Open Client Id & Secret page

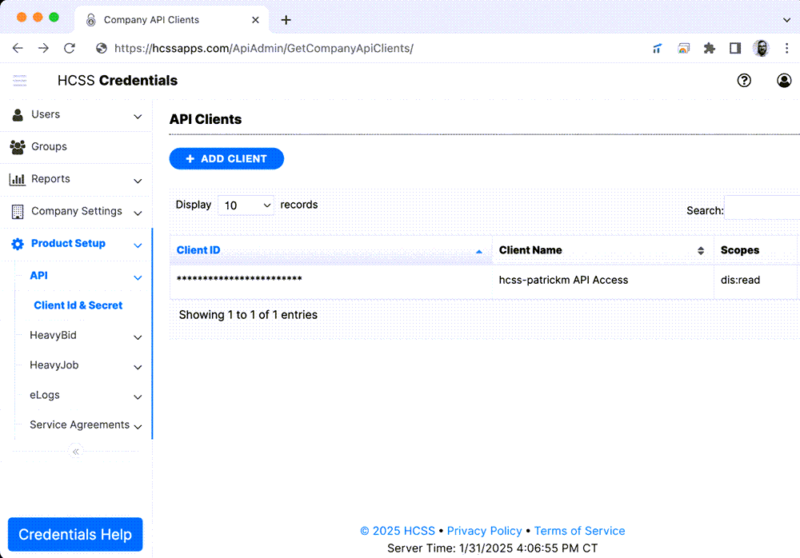pyautogui.click(x=78, y=306)
